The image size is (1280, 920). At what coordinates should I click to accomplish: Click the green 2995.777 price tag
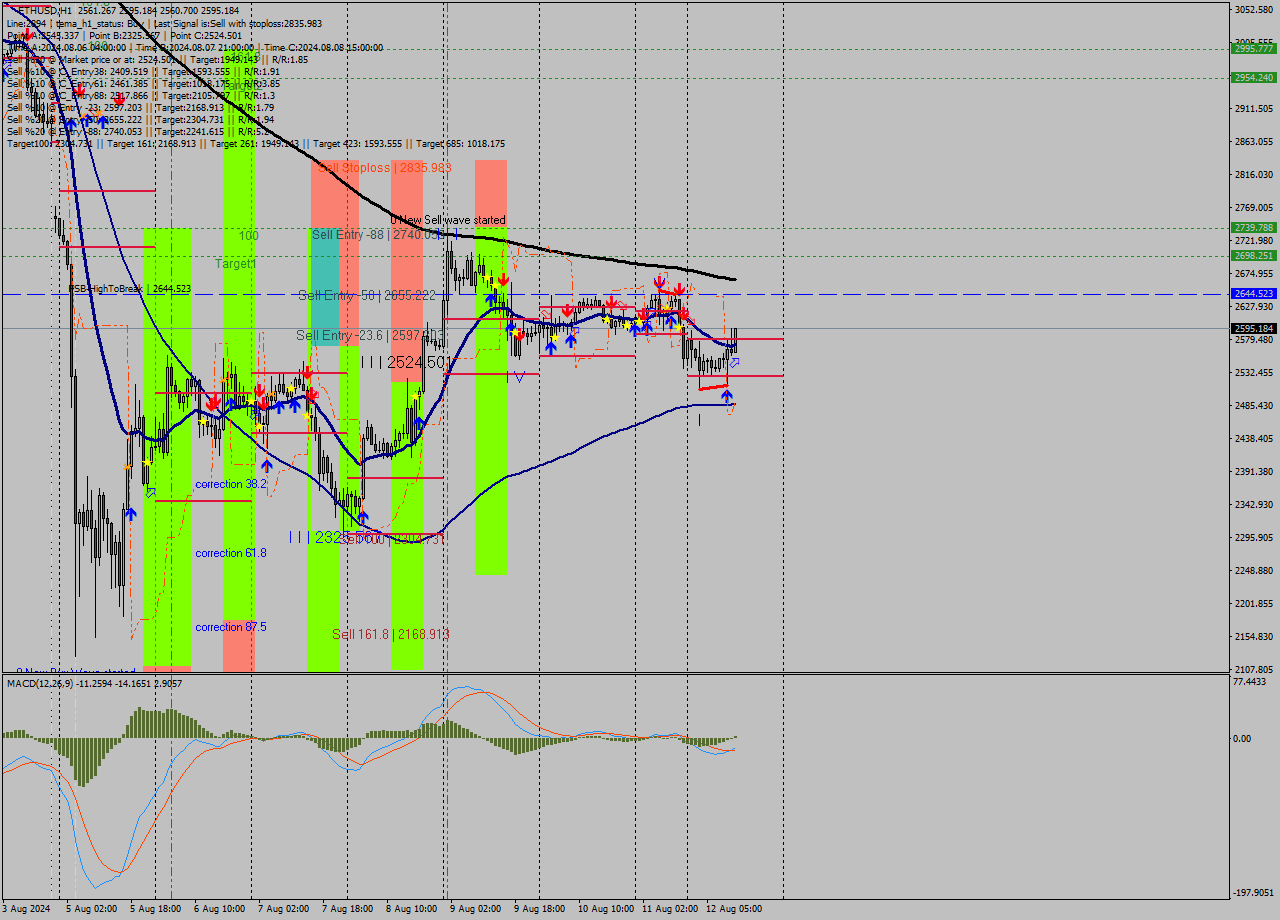(1254, 48)
